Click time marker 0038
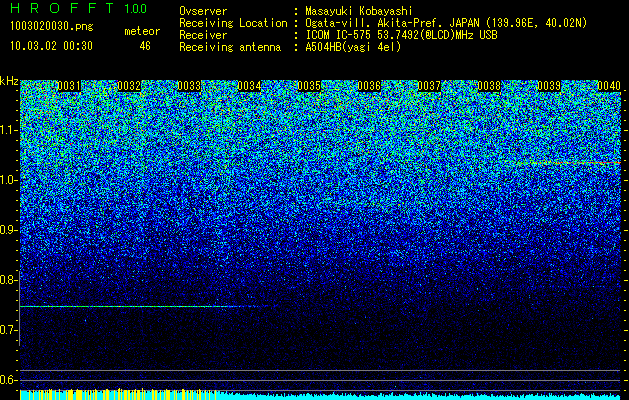 point(489,86)
